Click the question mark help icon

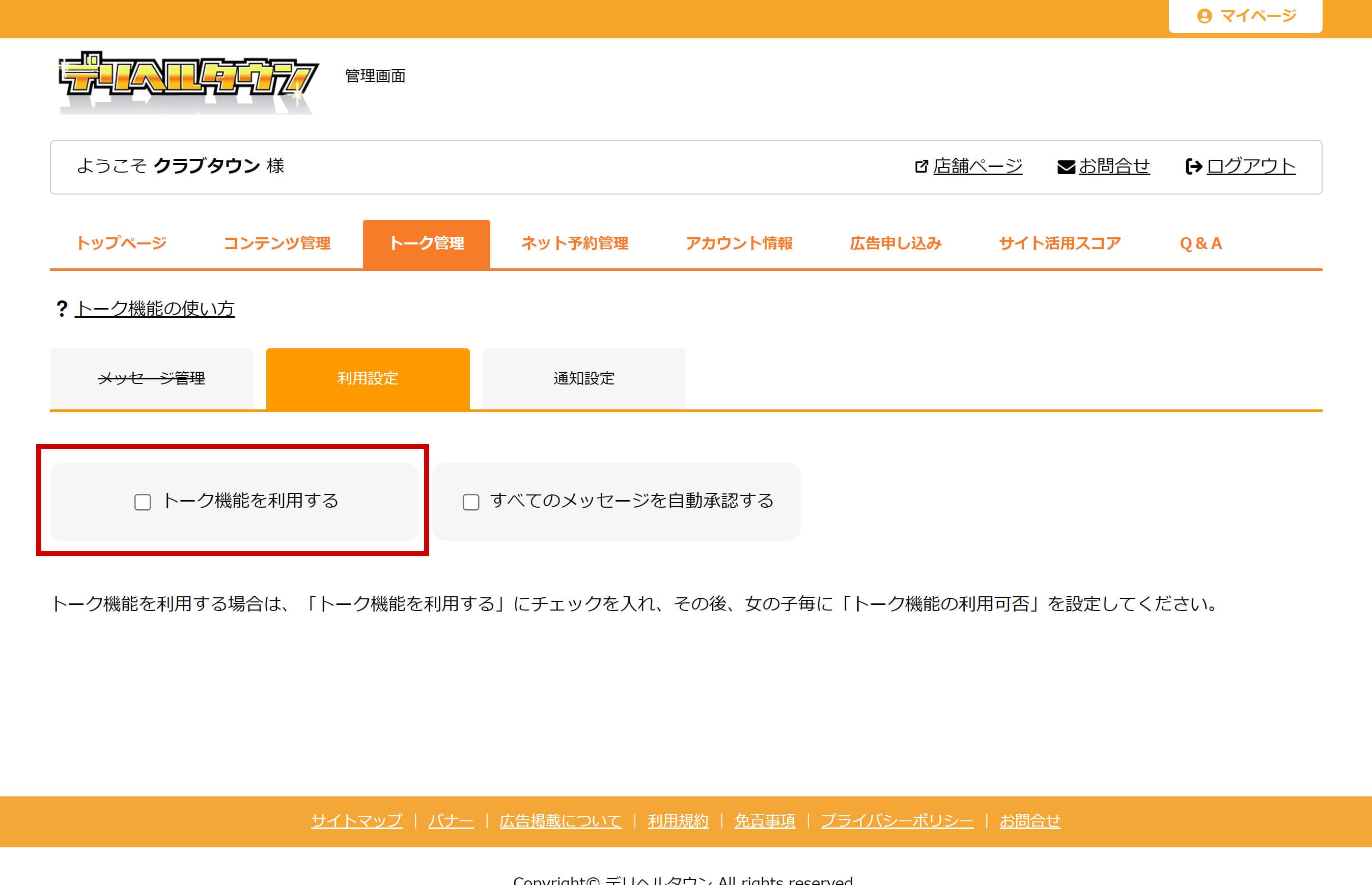[62, 309]
